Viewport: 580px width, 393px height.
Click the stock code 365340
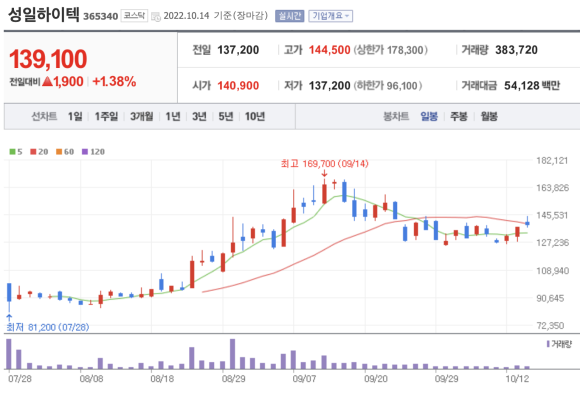(101, 16)
